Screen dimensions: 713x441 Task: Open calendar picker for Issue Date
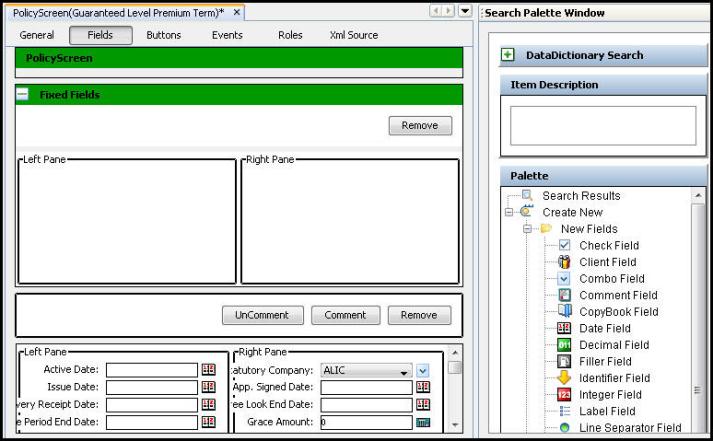[x=209, y=387]
